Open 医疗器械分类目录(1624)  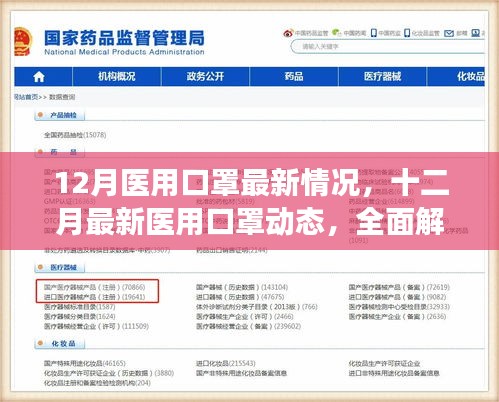pyautogui.click(x=79, y=316)
